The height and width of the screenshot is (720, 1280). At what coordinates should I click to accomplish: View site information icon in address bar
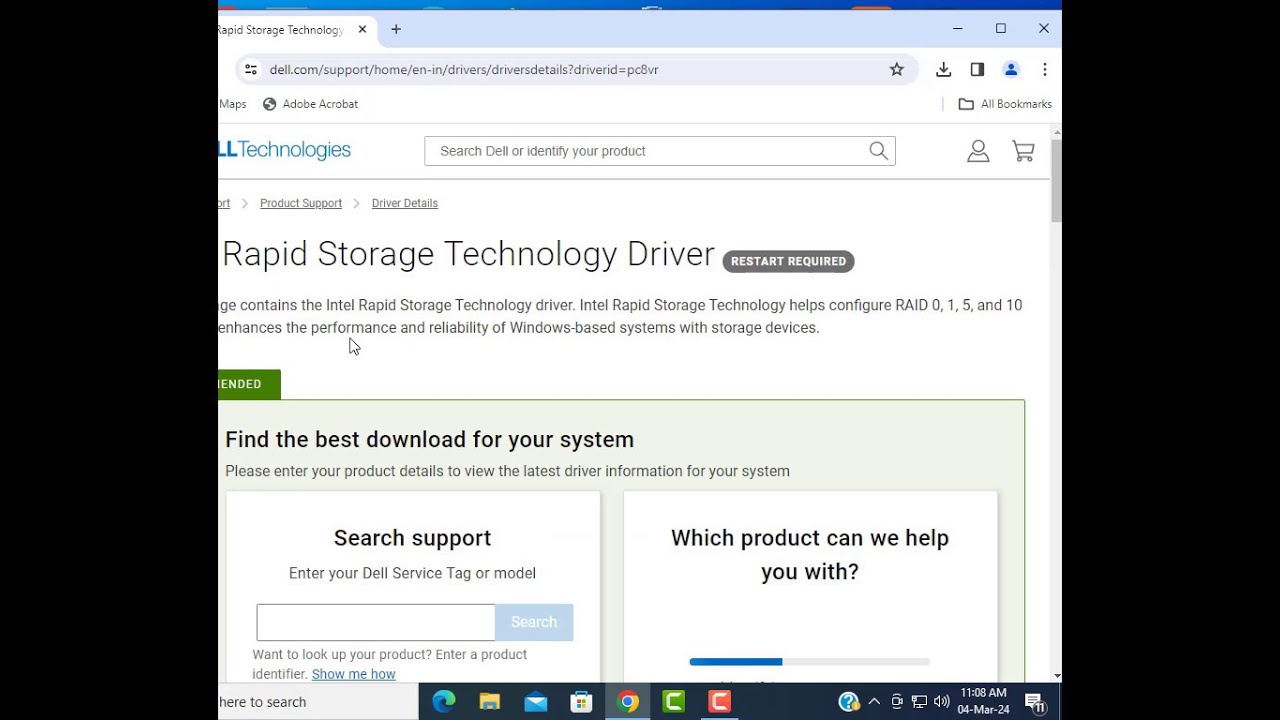(x=251, y=70)
